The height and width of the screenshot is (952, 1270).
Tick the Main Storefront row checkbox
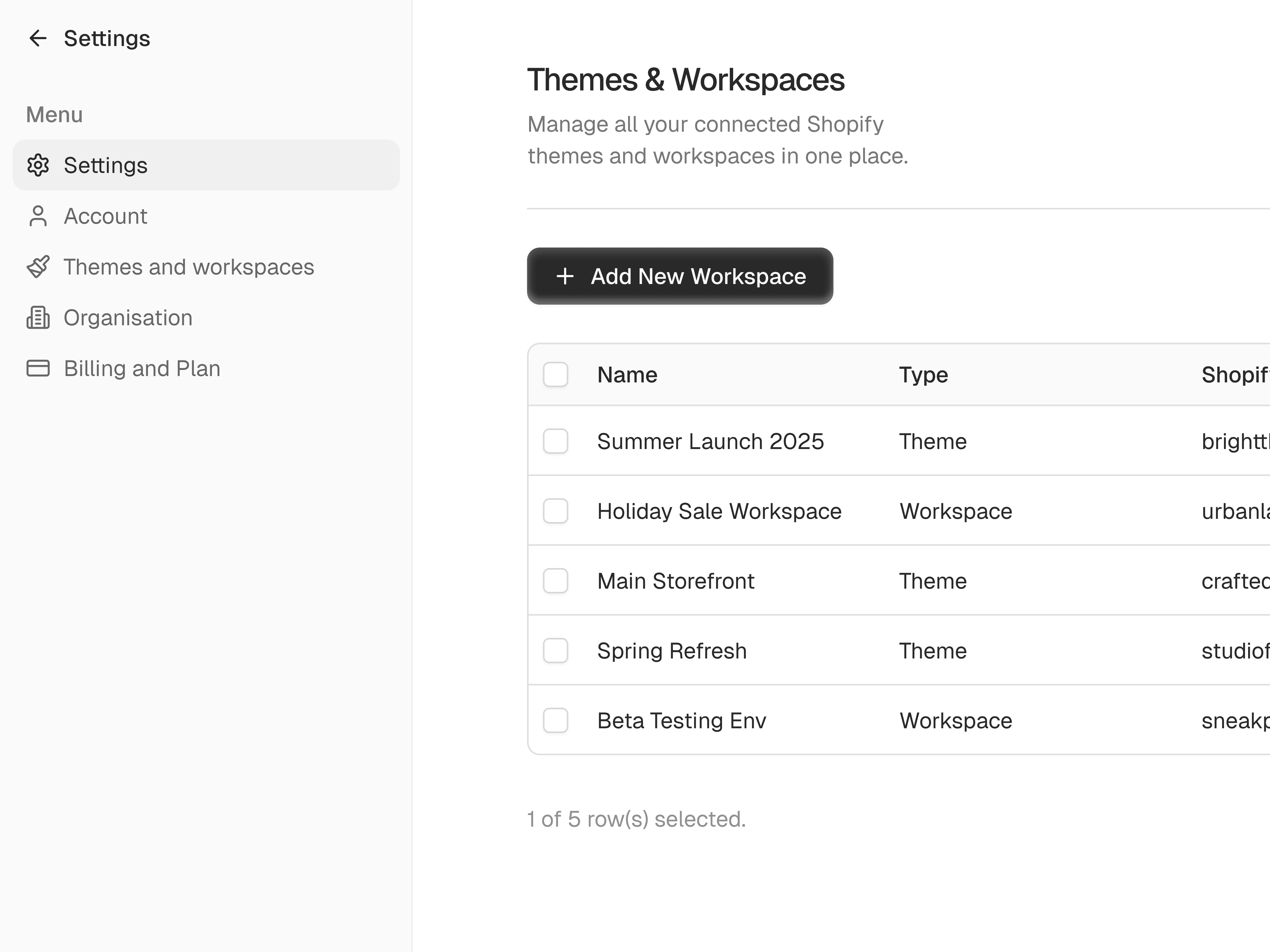coord(555,581)
